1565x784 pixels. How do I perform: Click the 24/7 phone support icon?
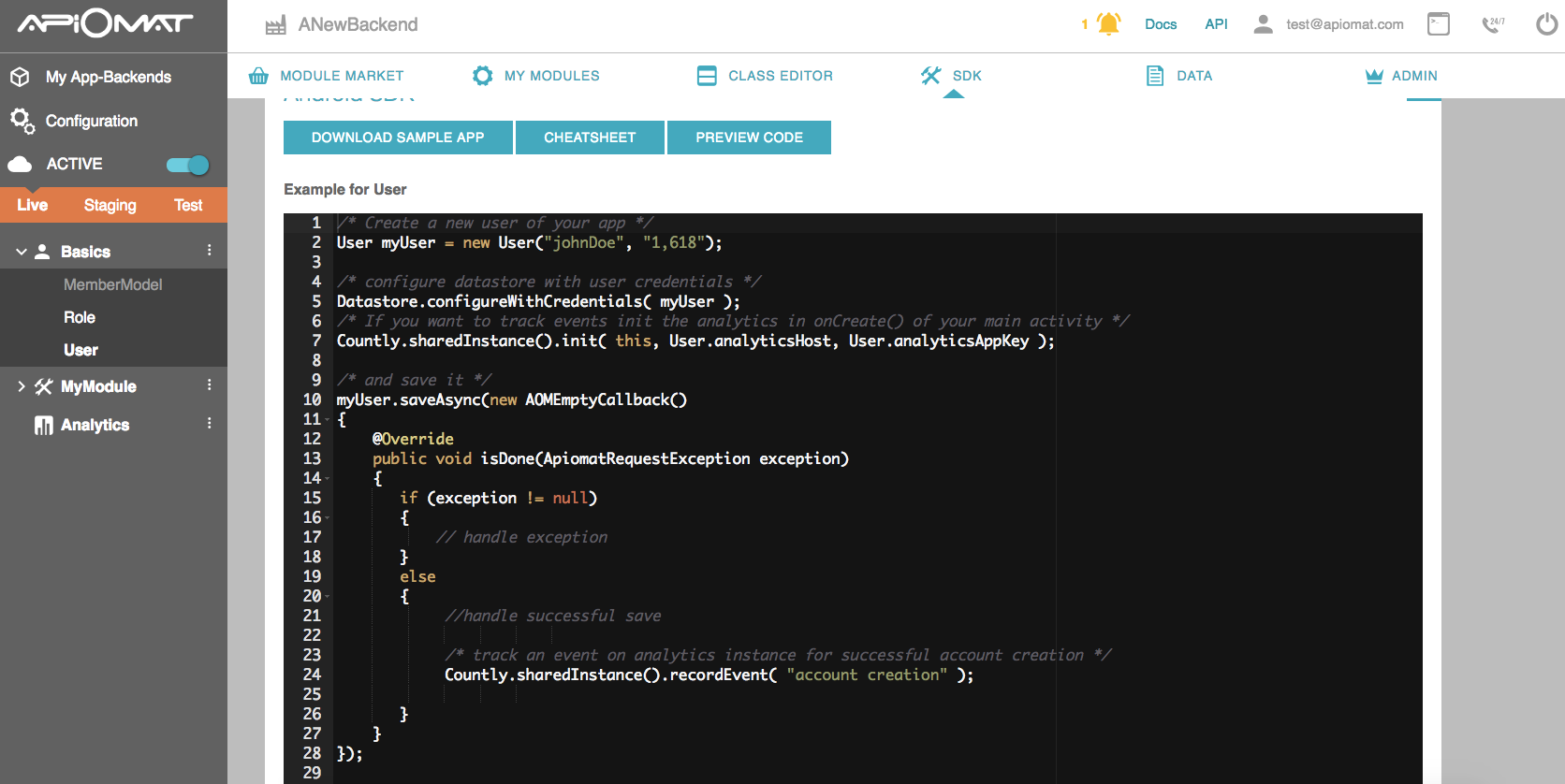pyautogui.click(x=1493, y=24)
